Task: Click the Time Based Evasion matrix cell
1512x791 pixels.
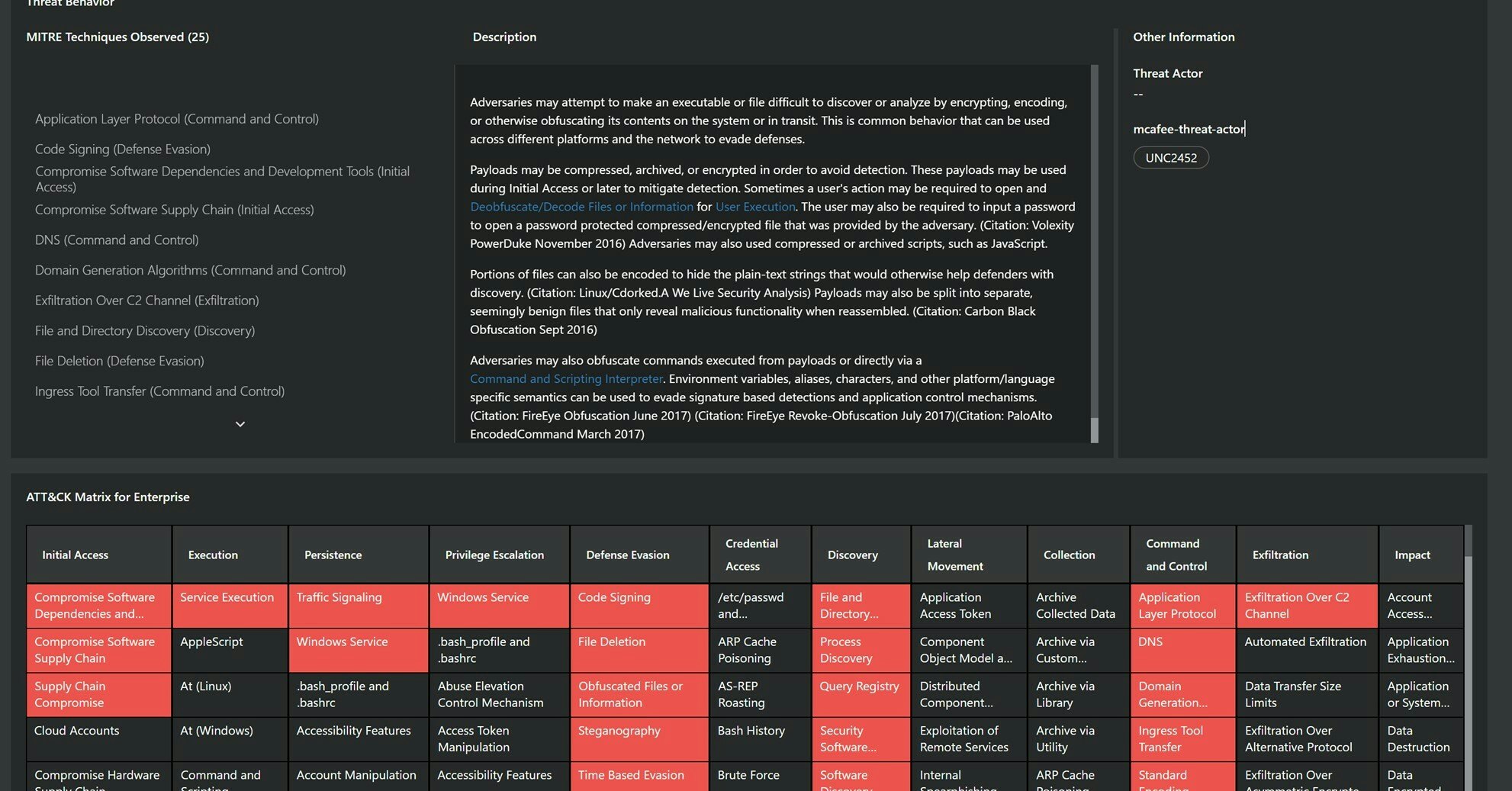Action: (x=639, y=777)
